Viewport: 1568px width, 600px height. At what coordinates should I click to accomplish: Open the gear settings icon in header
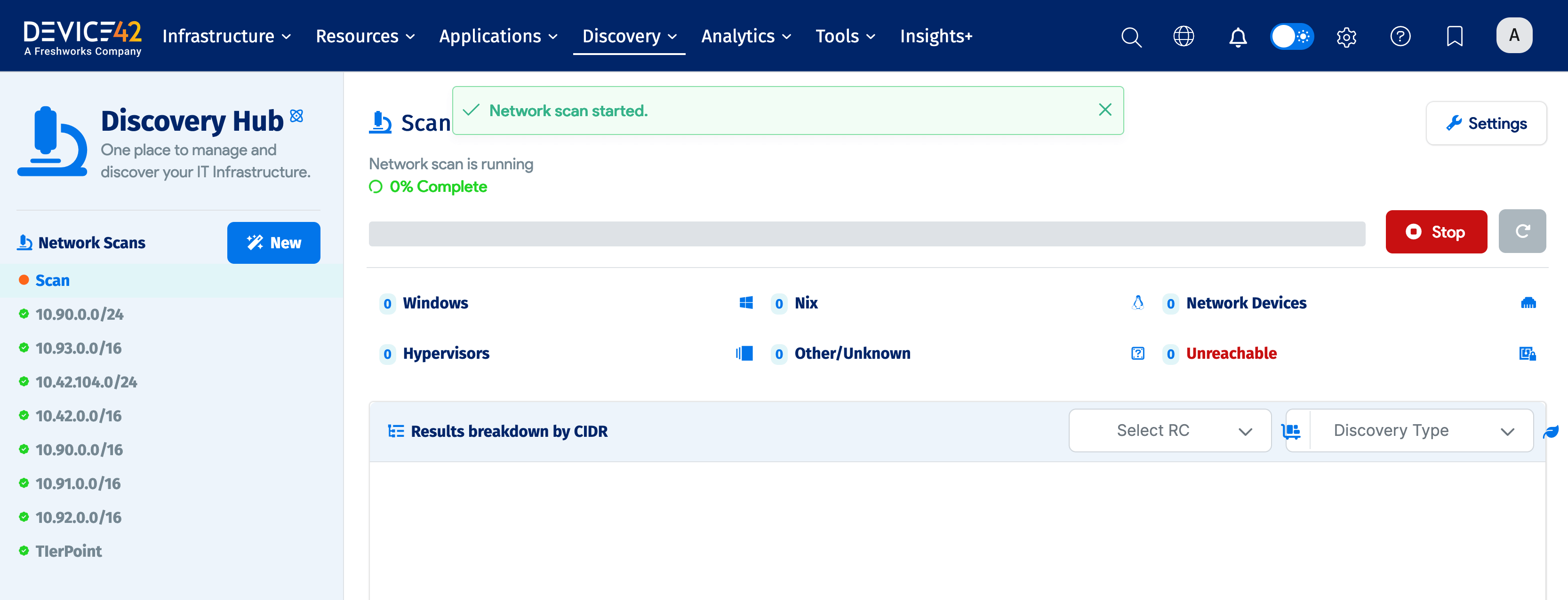point(1346,37)
